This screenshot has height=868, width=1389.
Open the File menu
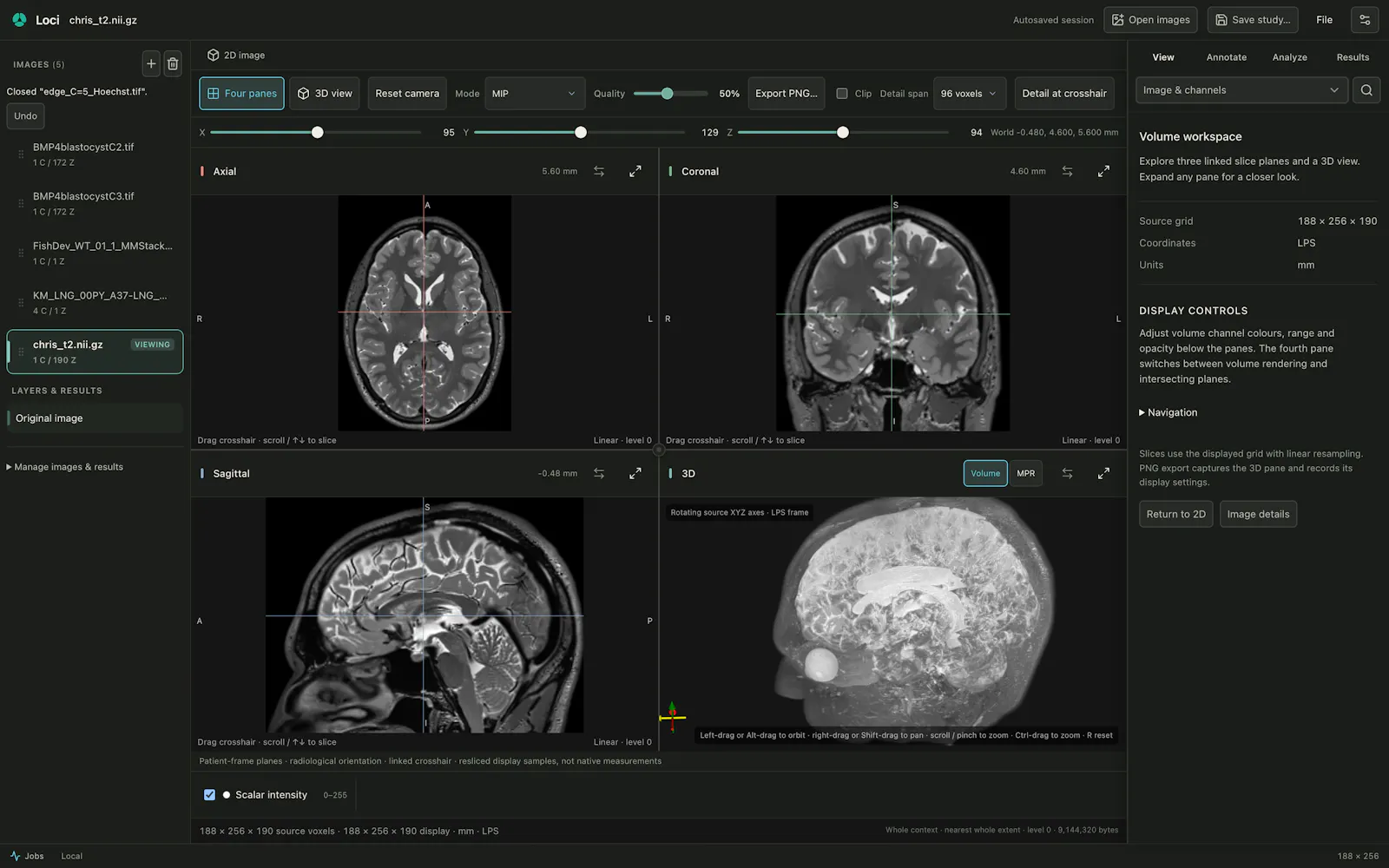coord(1324,19)
